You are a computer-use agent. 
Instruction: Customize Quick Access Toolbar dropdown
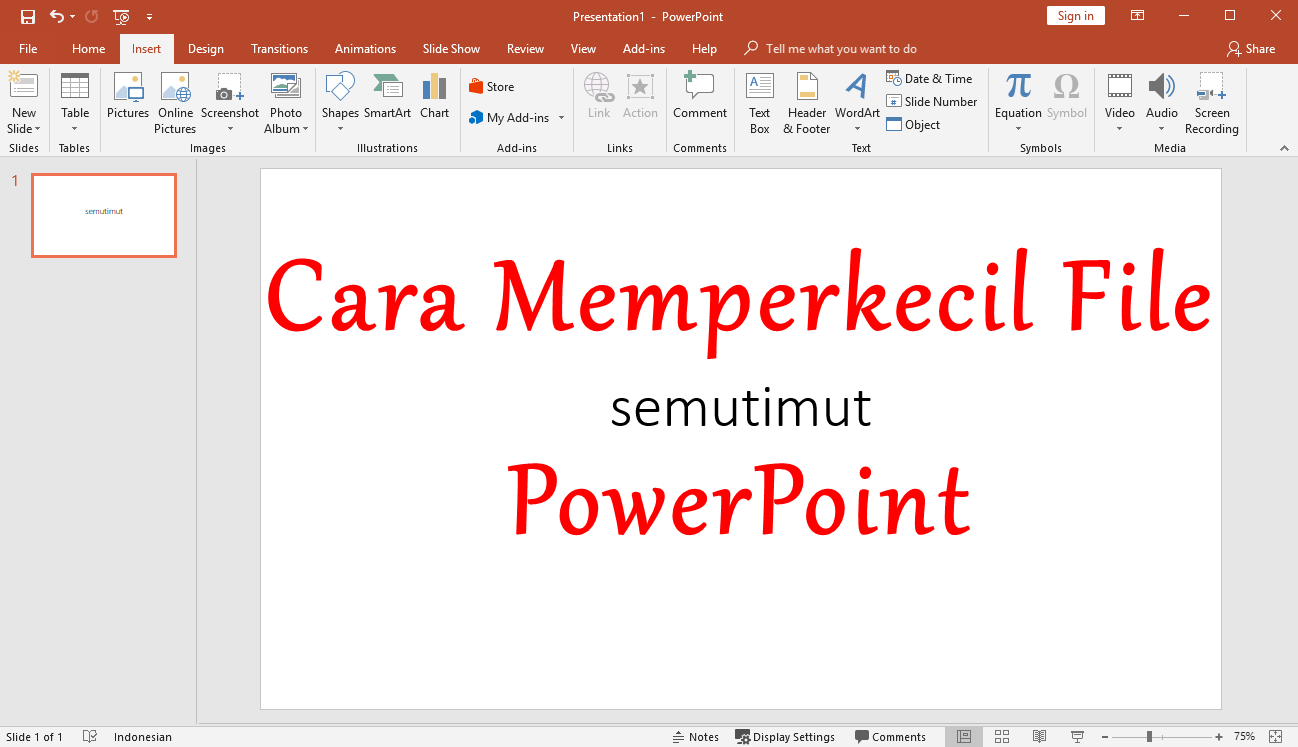[x=150, y=17]
